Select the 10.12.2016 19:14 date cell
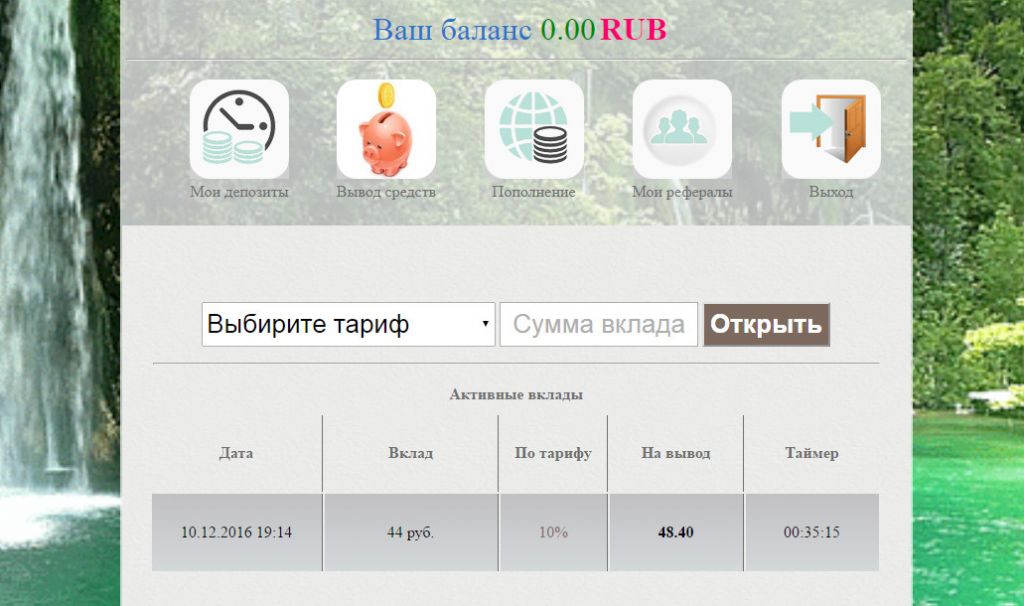1024x606 pixels. [236, 532]
